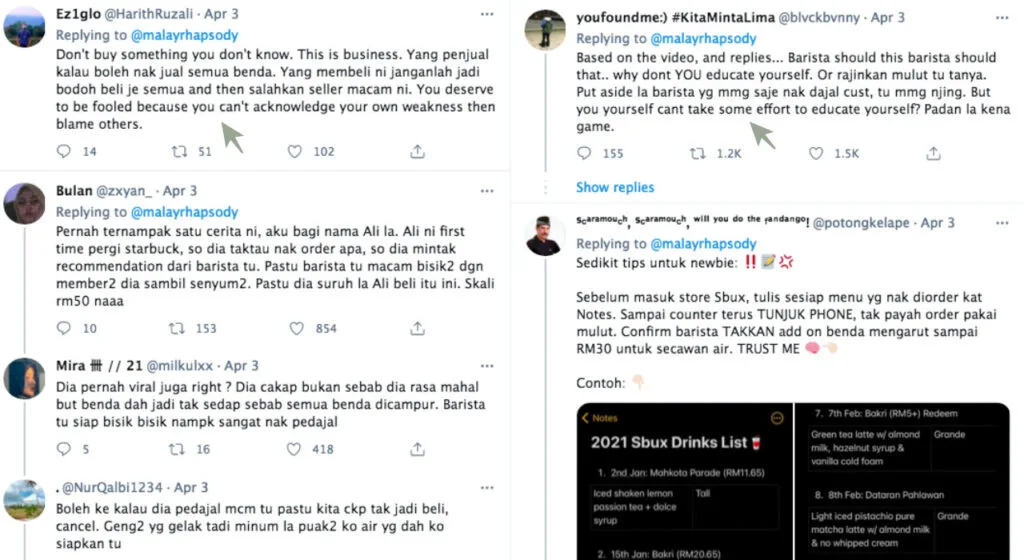Retweet Ez1glo's tweet
Viewport: 1024px width, 560px height.
click(180, 152)
